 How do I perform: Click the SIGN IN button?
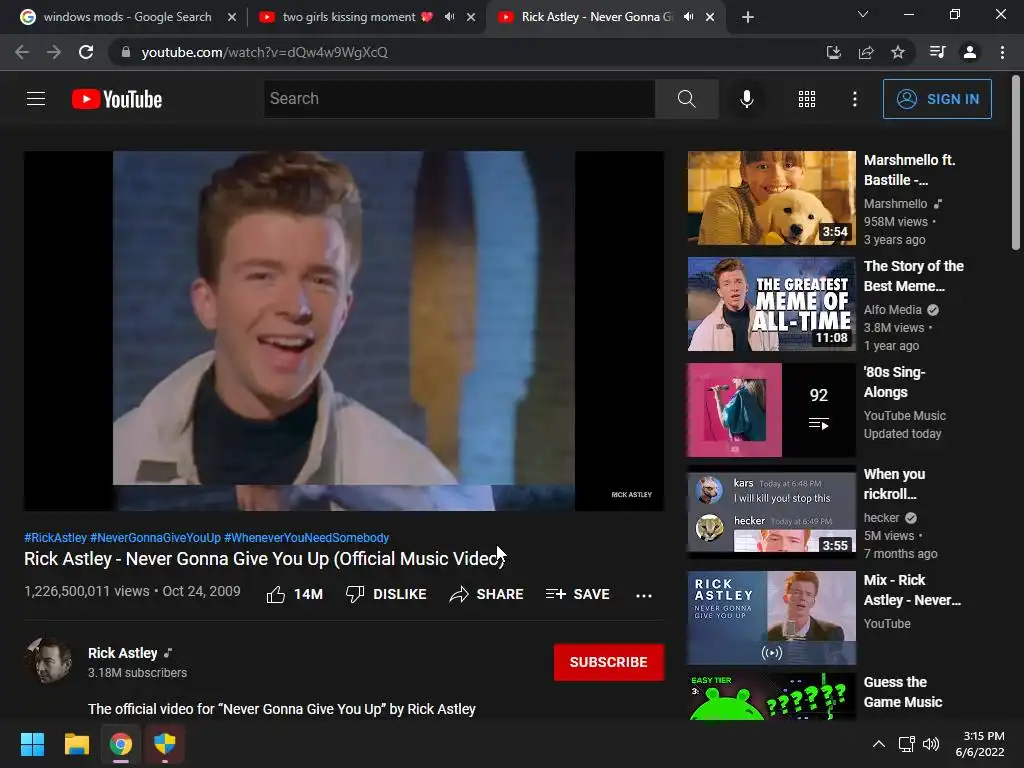(937, 99)
